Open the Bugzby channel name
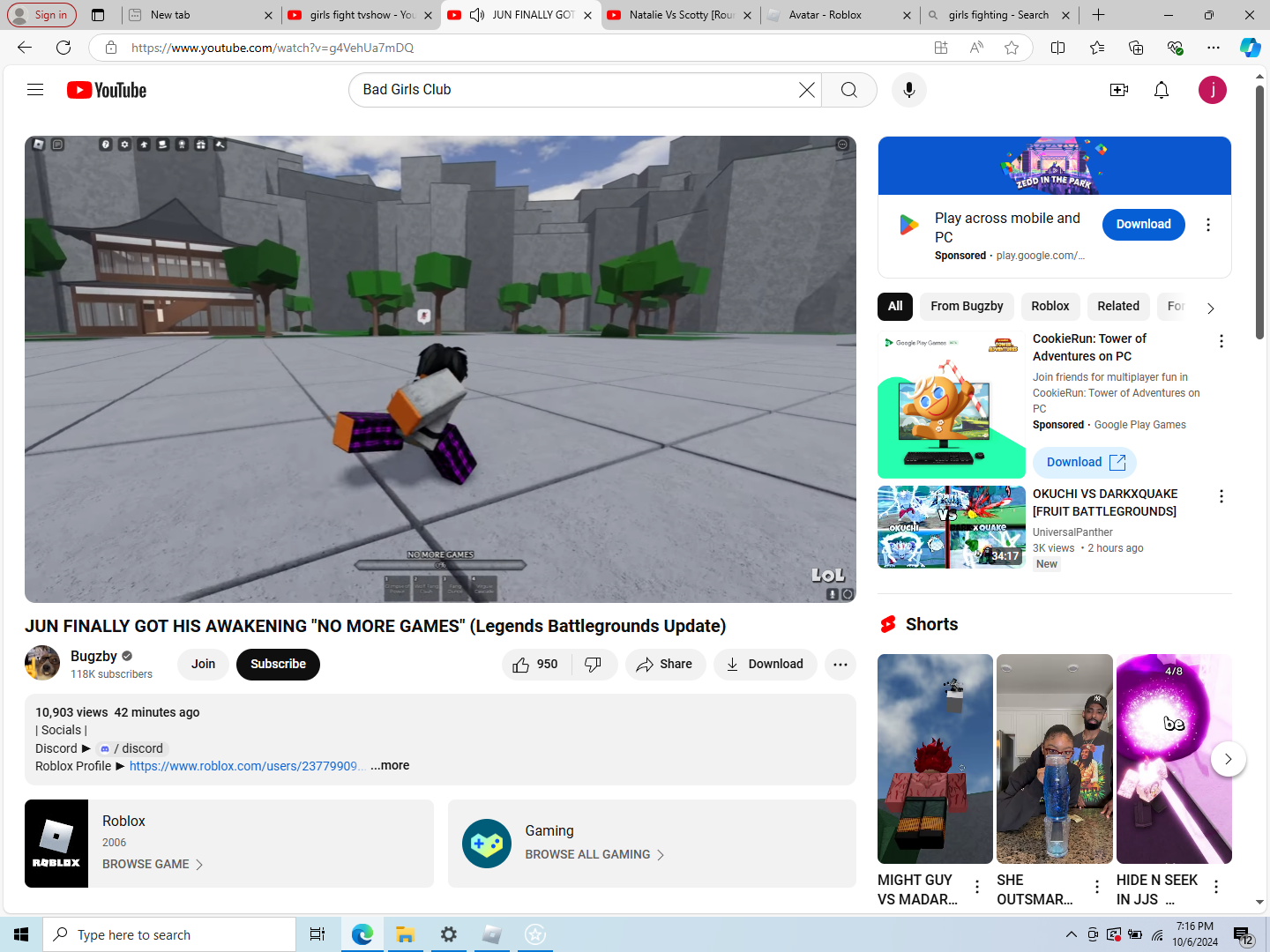Image resolution: width=1270 pixels, height=952 pixels. coord(93,656)
